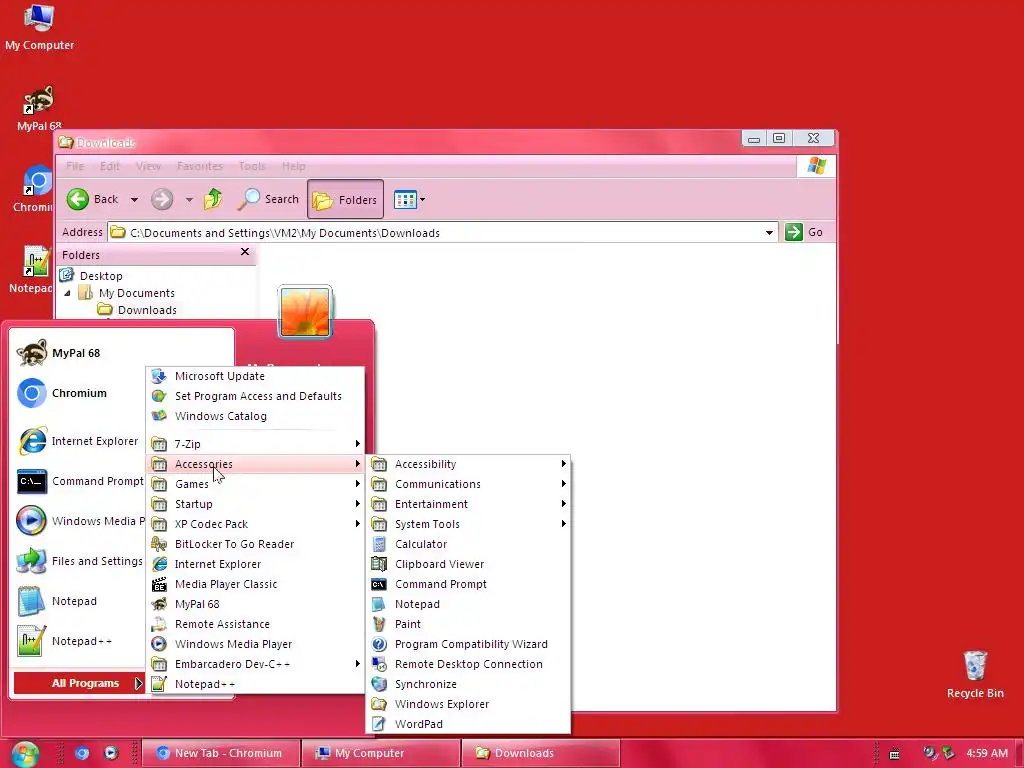Launch Clipboard Viewer
The height and width of the screenshot is (768, 1024).
(x=468, y=564)
